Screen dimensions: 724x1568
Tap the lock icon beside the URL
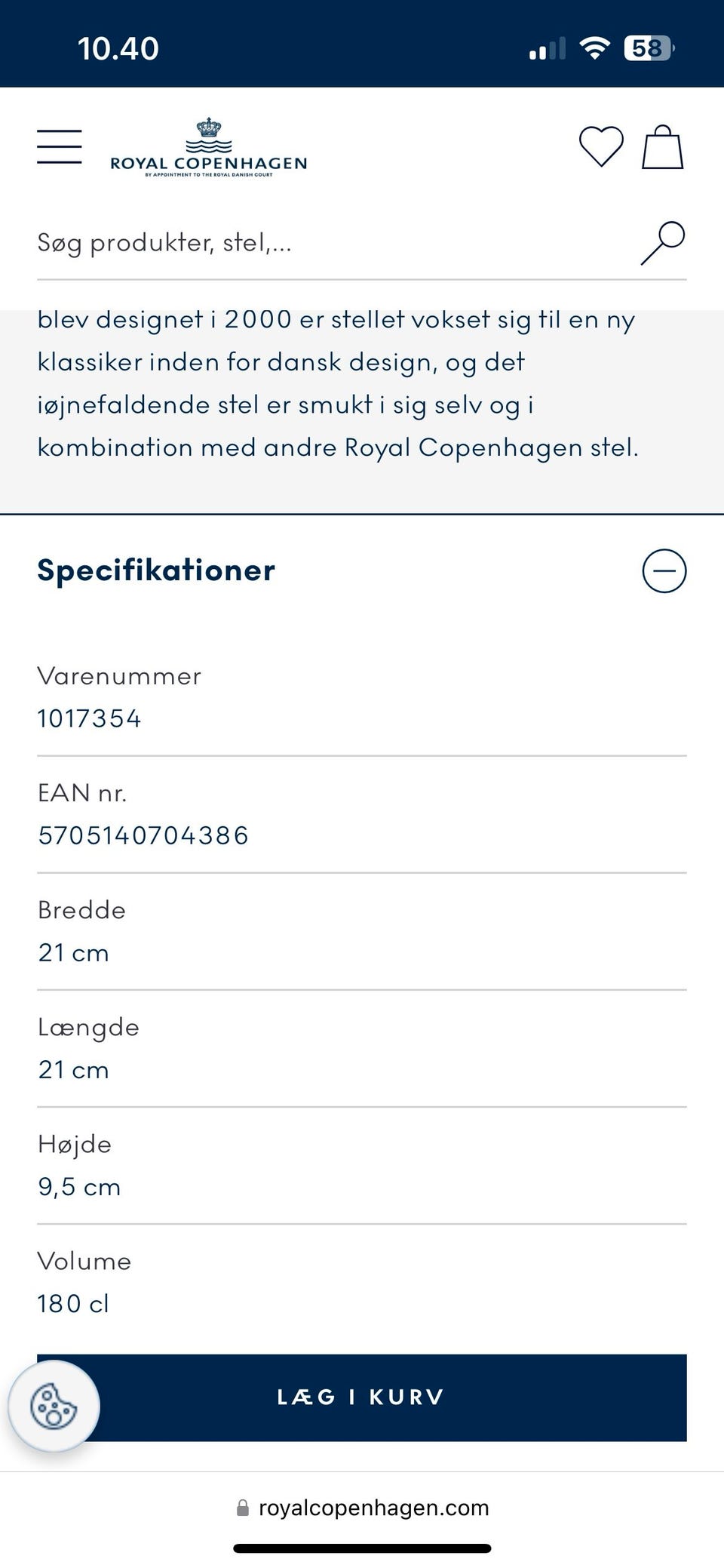[243, 1508]
